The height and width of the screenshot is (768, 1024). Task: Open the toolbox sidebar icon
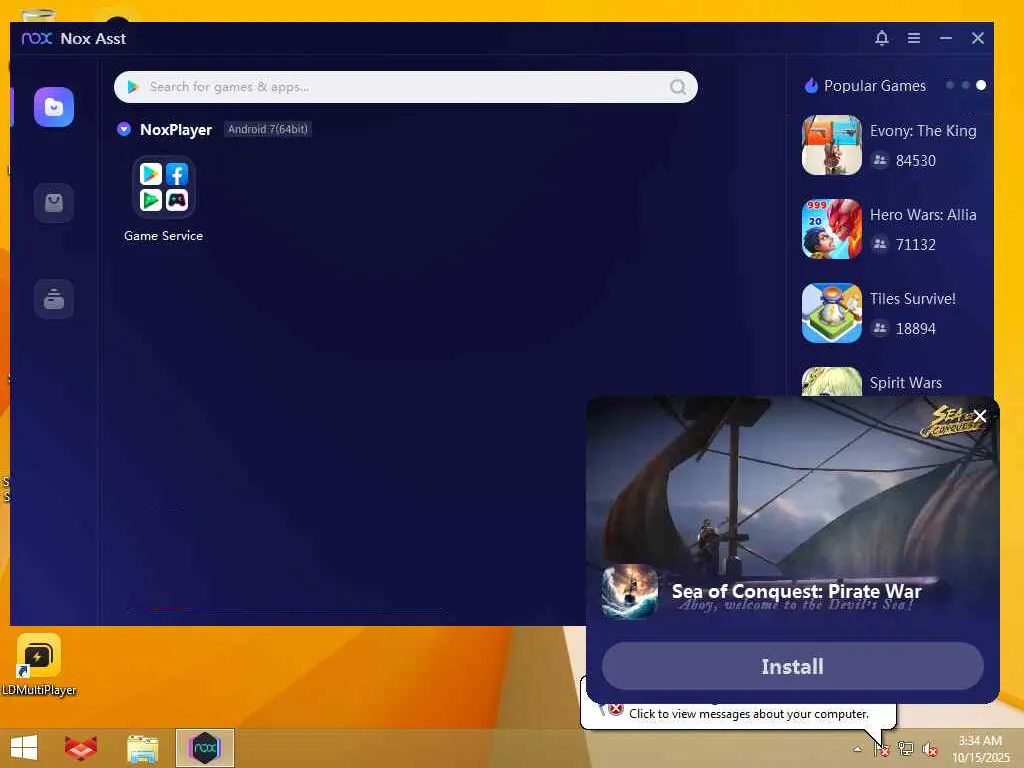pos(54,298)
